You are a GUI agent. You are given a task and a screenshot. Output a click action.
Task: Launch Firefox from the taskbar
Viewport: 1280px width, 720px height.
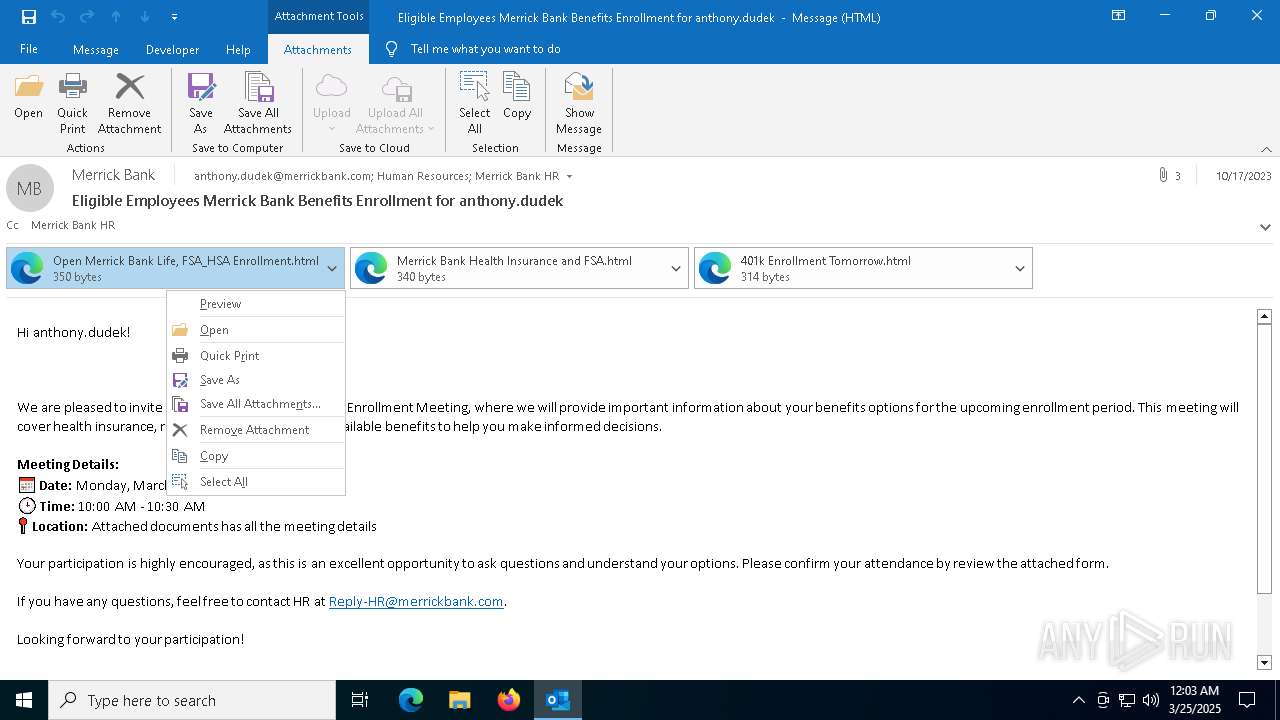509,700
